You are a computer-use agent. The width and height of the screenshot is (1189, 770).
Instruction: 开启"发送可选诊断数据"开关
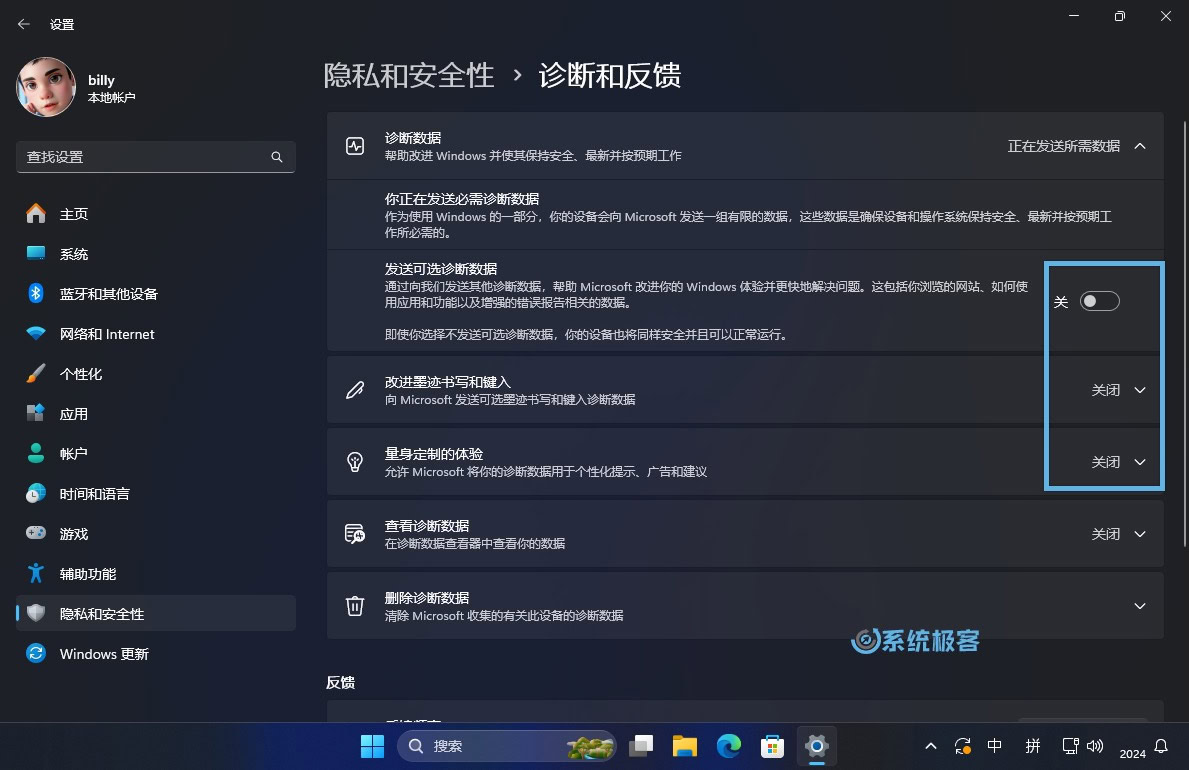pos(1099,300)
